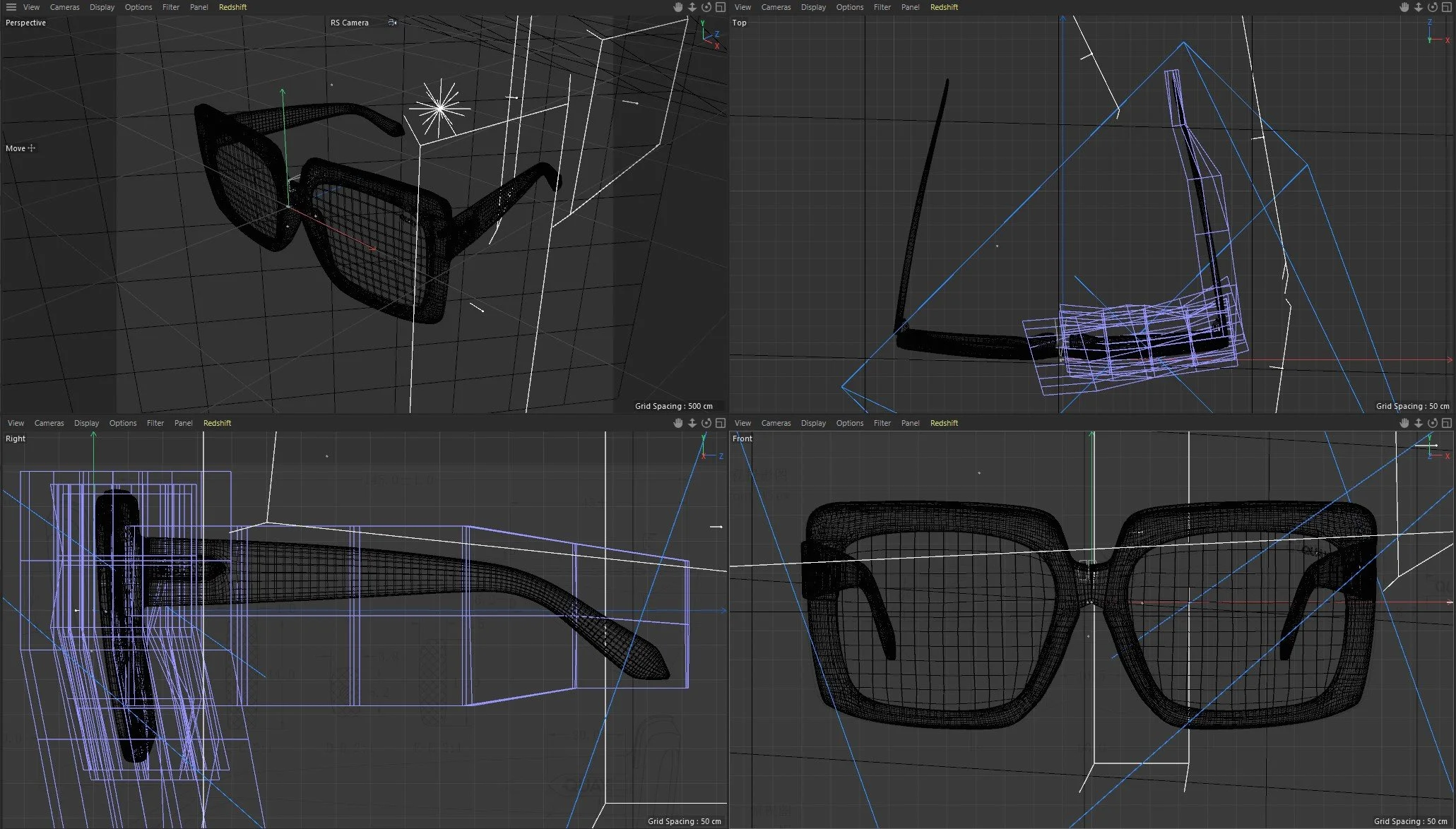Open Redshift menu in the Perspective viewport
This screenshot has height=829, width=1456.
(232, 7)
